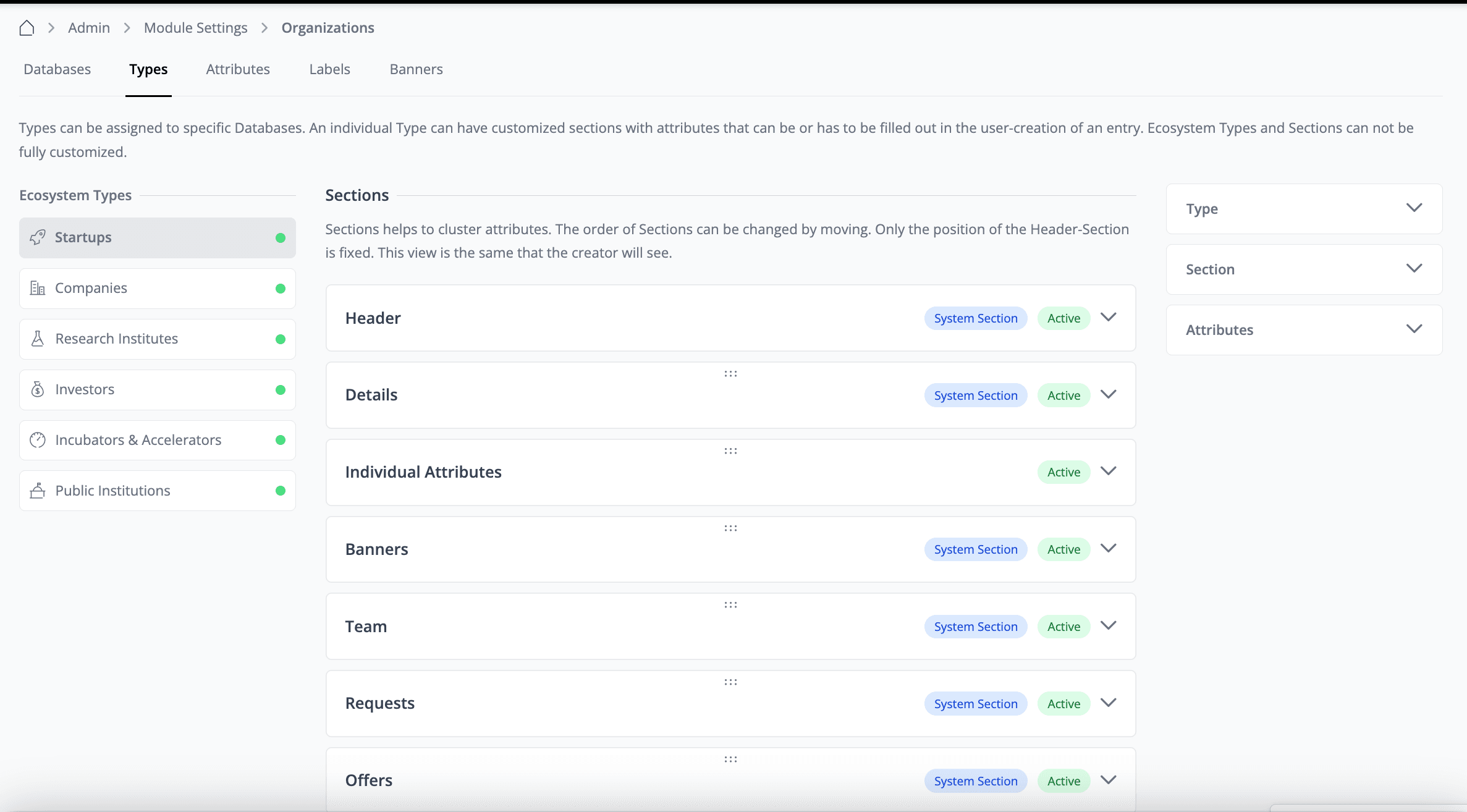
Task: Click green status dot on Companies
Action: 281,289
